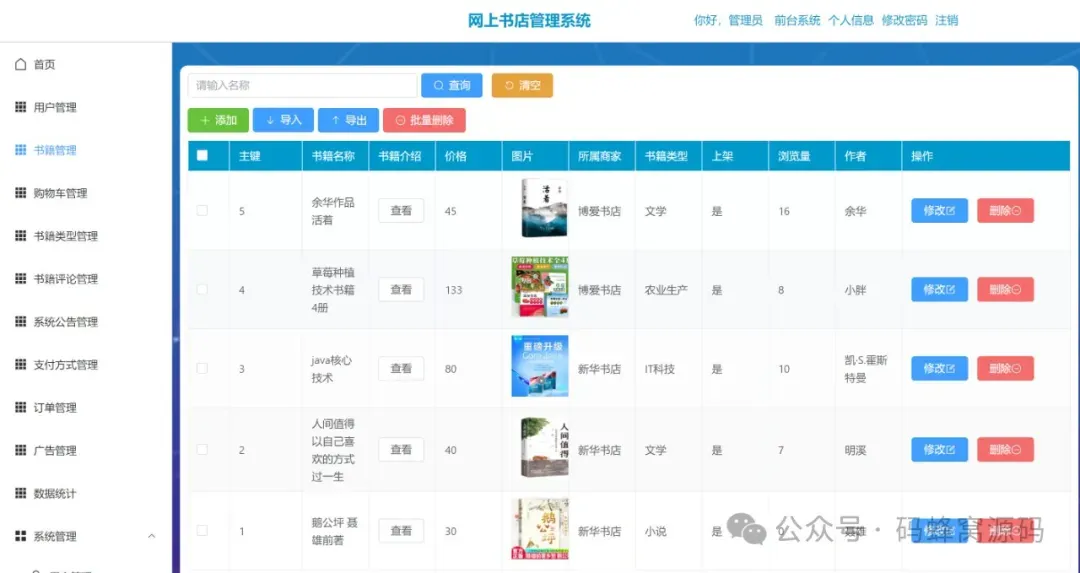The height and width of the screenshot is (573, 1080).
Task: Open the strawberry planting book cover image
Action: (540, 286)
